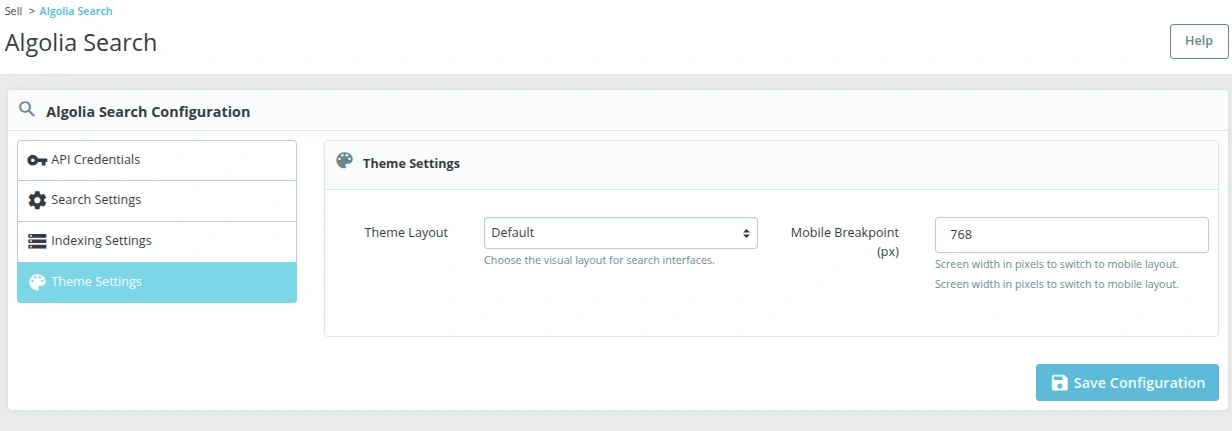1232x431 pixels.
Task: Click the Theme Layout label
Action: (x=406, y=233)
